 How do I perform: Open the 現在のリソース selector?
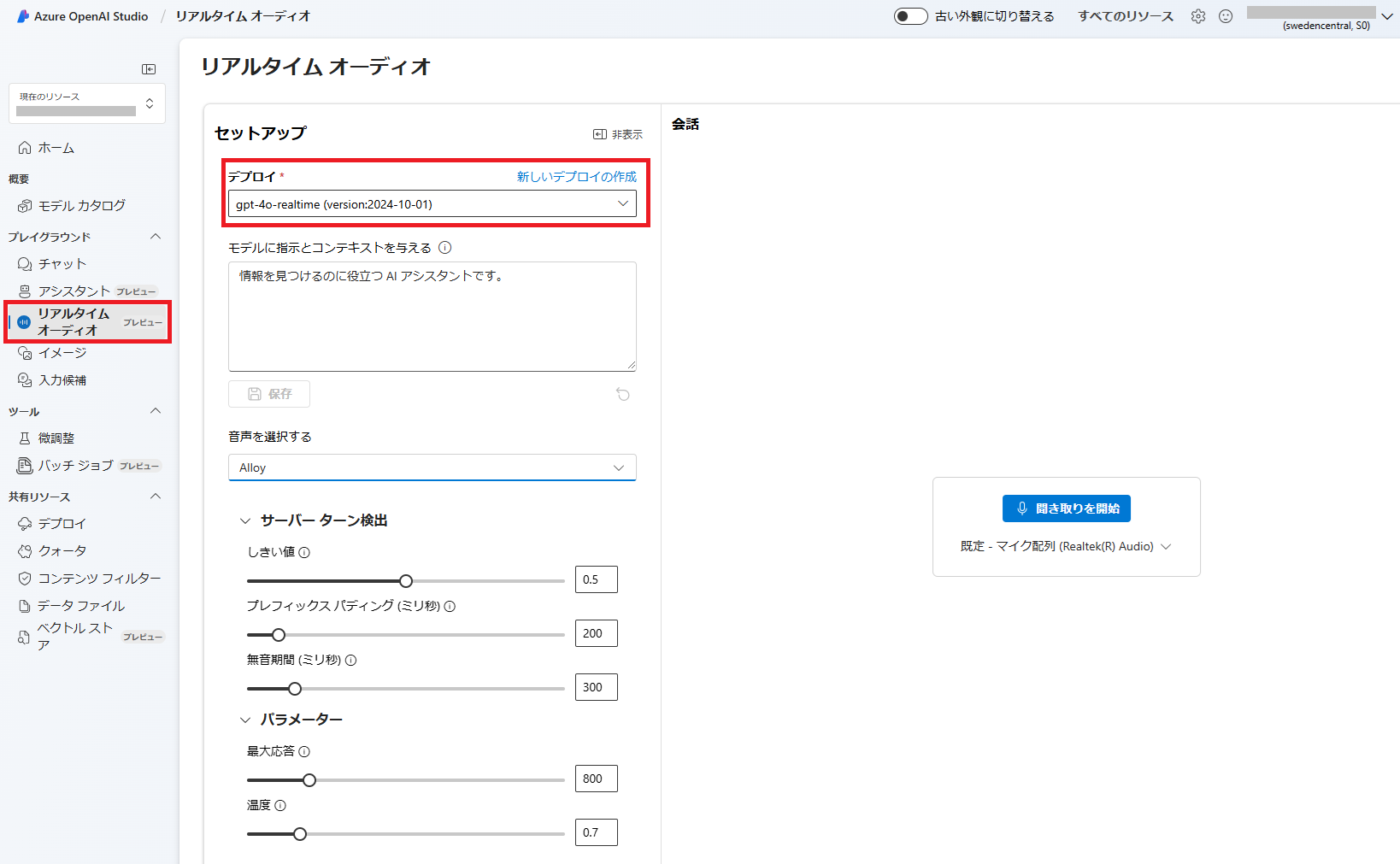pos(87,103)
